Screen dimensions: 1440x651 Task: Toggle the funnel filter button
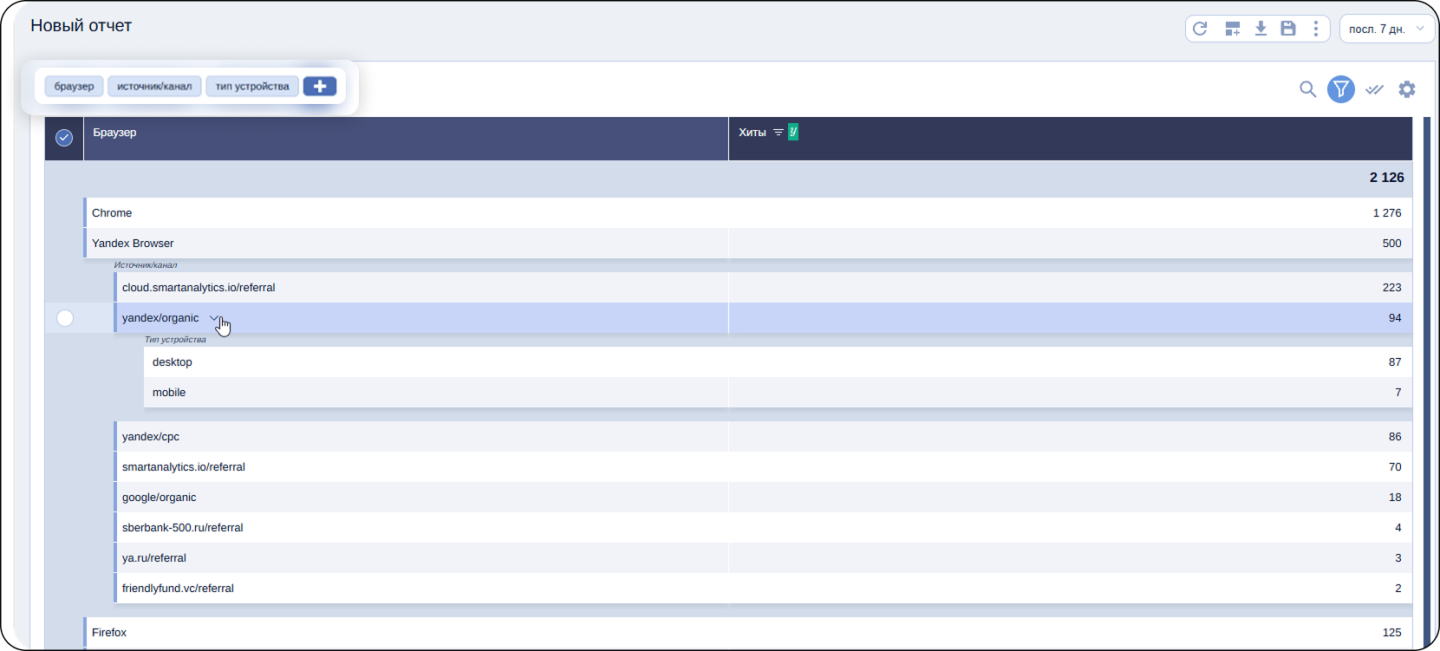(1340, 89)
